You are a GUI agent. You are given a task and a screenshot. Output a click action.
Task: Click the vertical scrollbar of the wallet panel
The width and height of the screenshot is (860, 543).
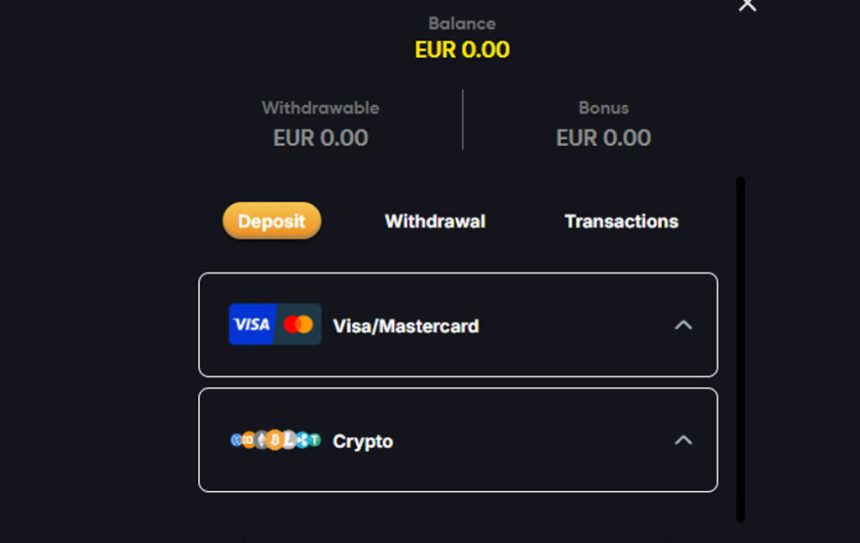(740, 350)
